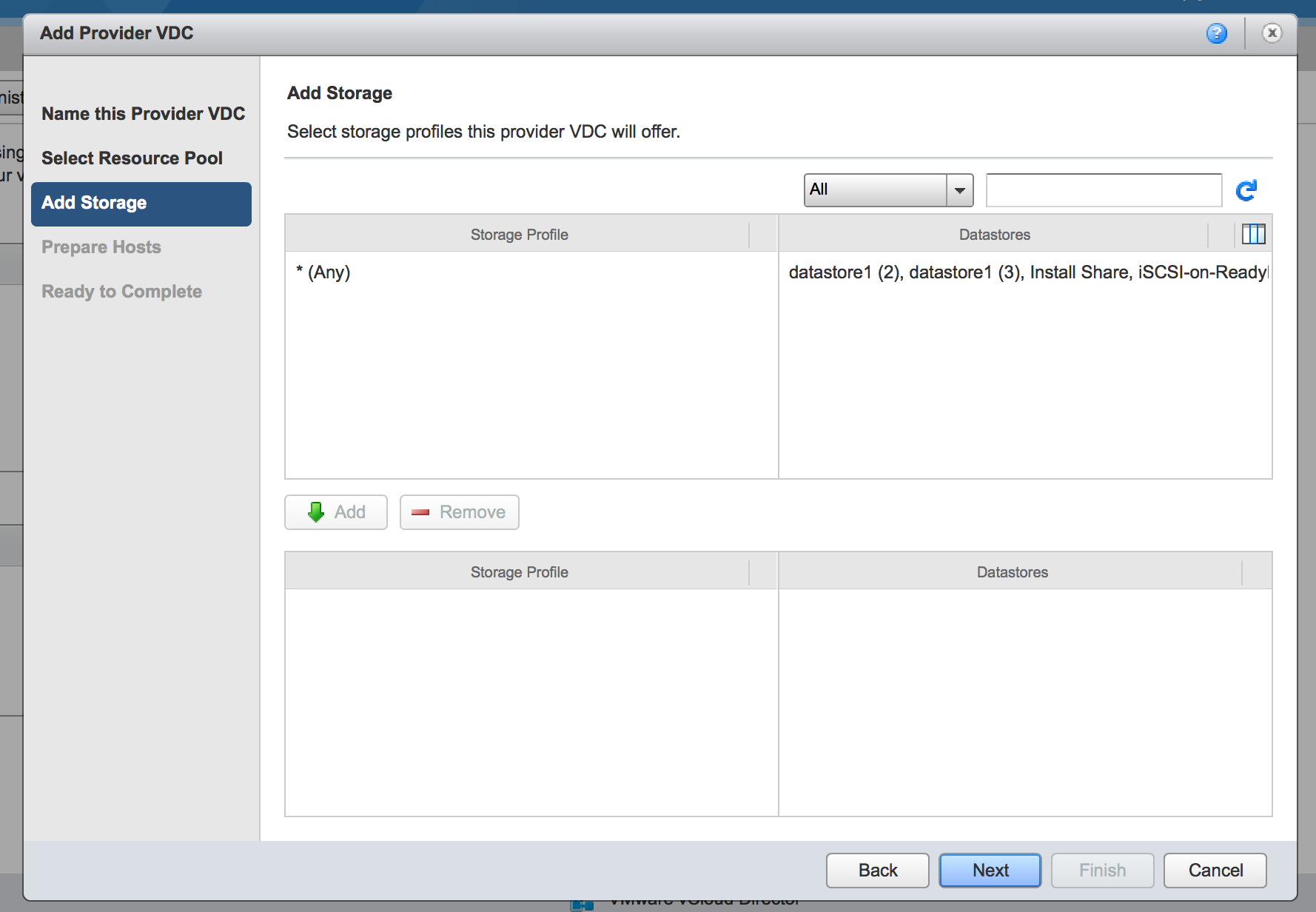Cancel the Provider VDC wizard

(1215, 871)
